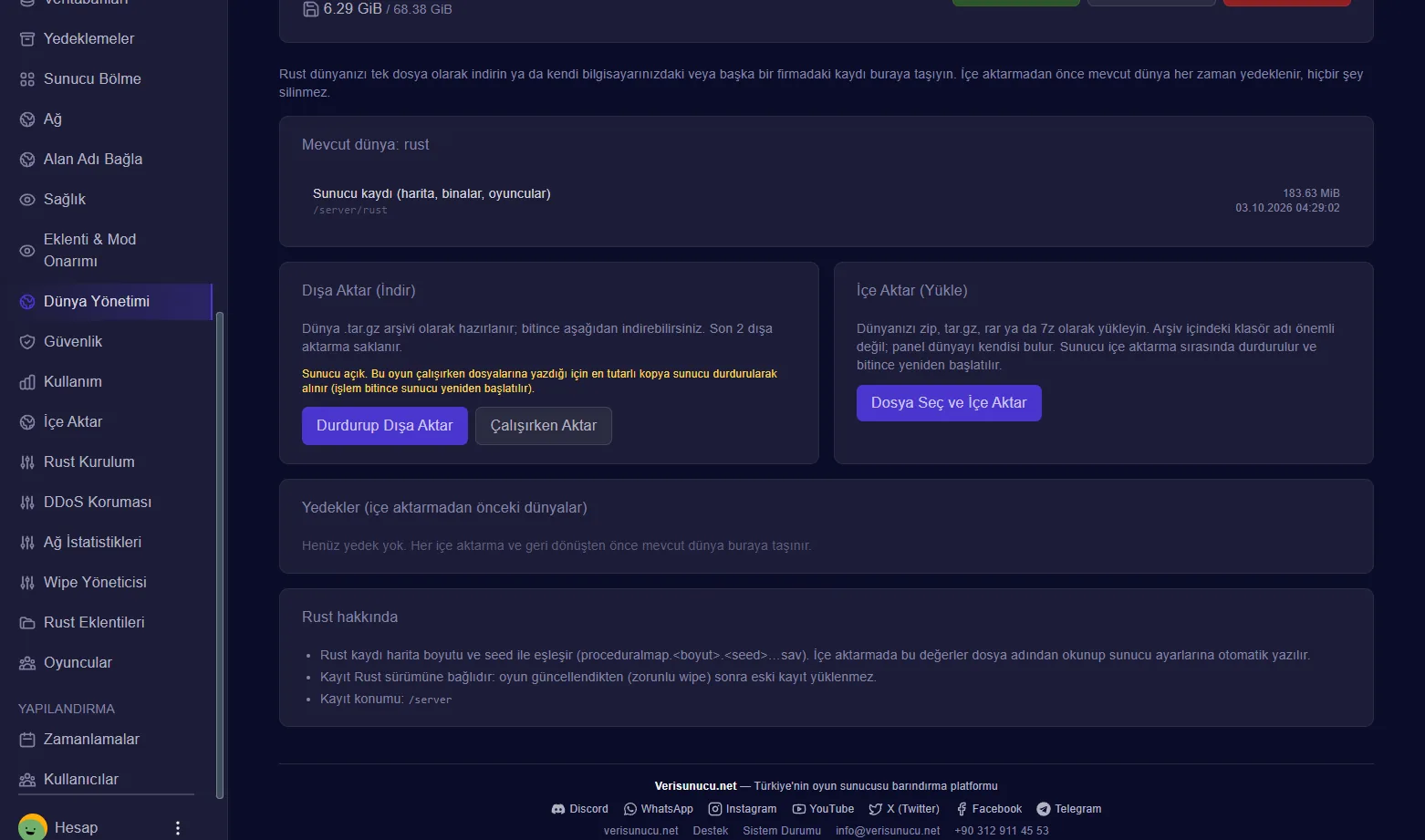
Task: Click the Hesap profile avatar
Action: pos(33,828)
